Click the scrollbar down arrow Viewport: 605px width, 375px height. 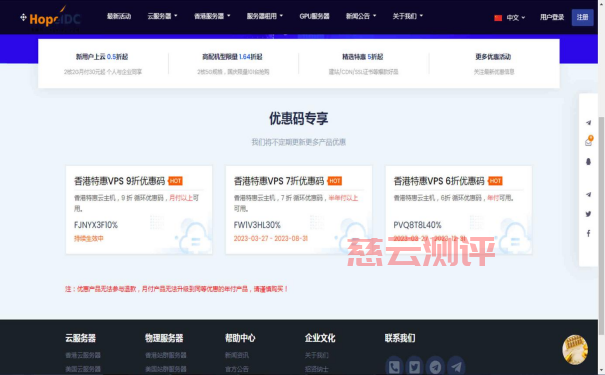(x=601, y=372)
